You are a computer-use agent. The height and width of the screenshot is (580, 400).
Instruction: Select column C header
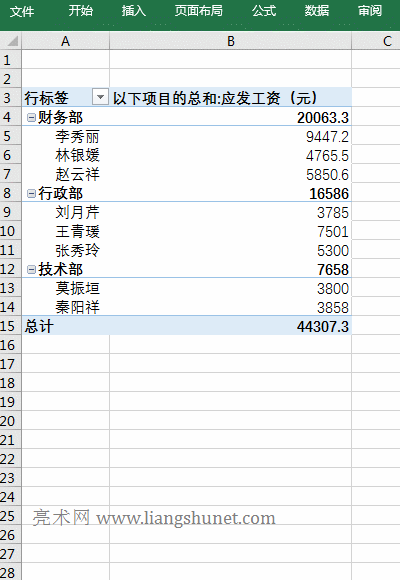376,41
